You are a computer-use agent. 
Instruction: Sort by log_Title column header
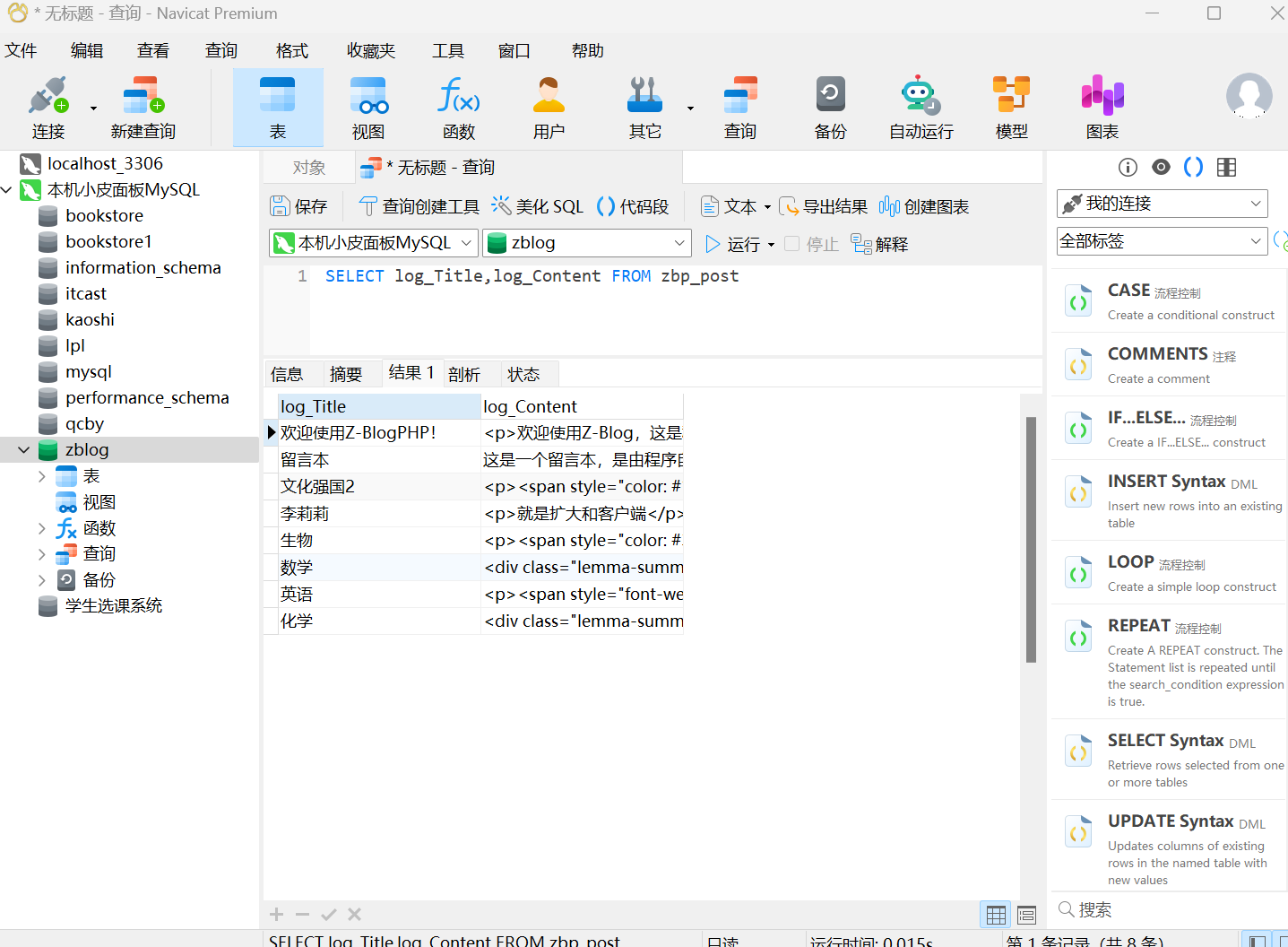click(x=379, y=407)
